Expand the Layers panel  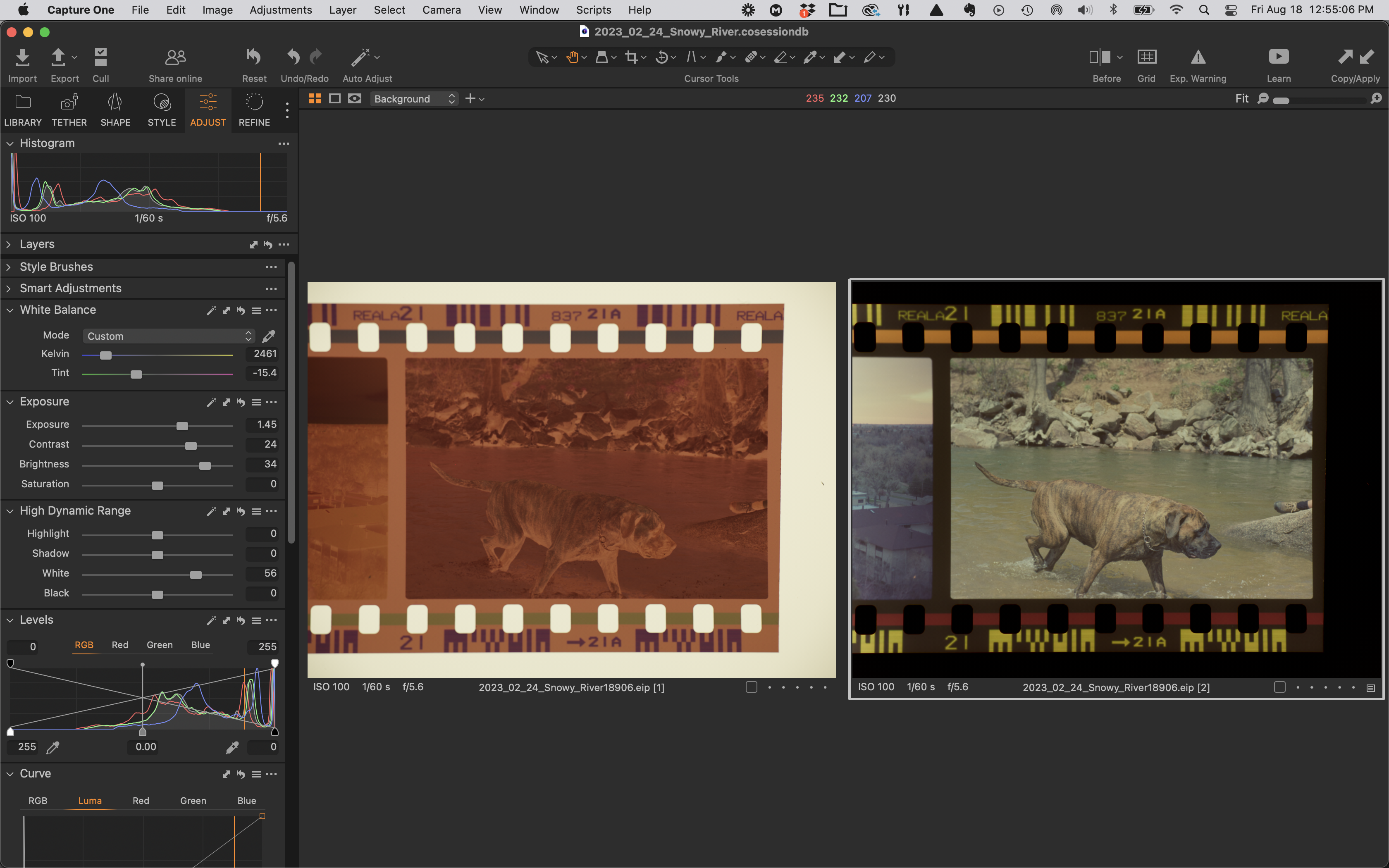coord(9,245)
